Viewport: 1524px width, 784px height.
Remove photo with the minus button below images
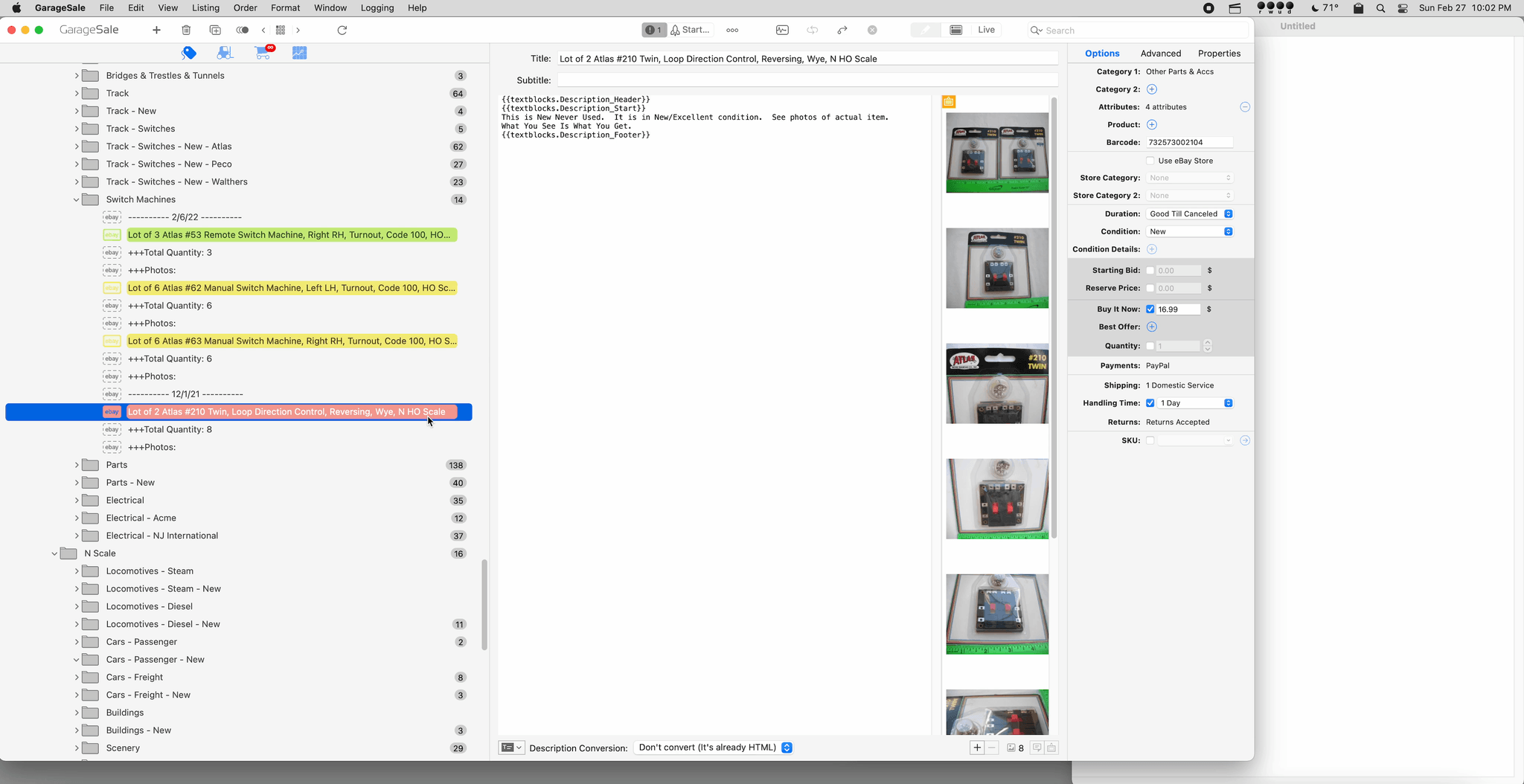[x=991, y=748]
